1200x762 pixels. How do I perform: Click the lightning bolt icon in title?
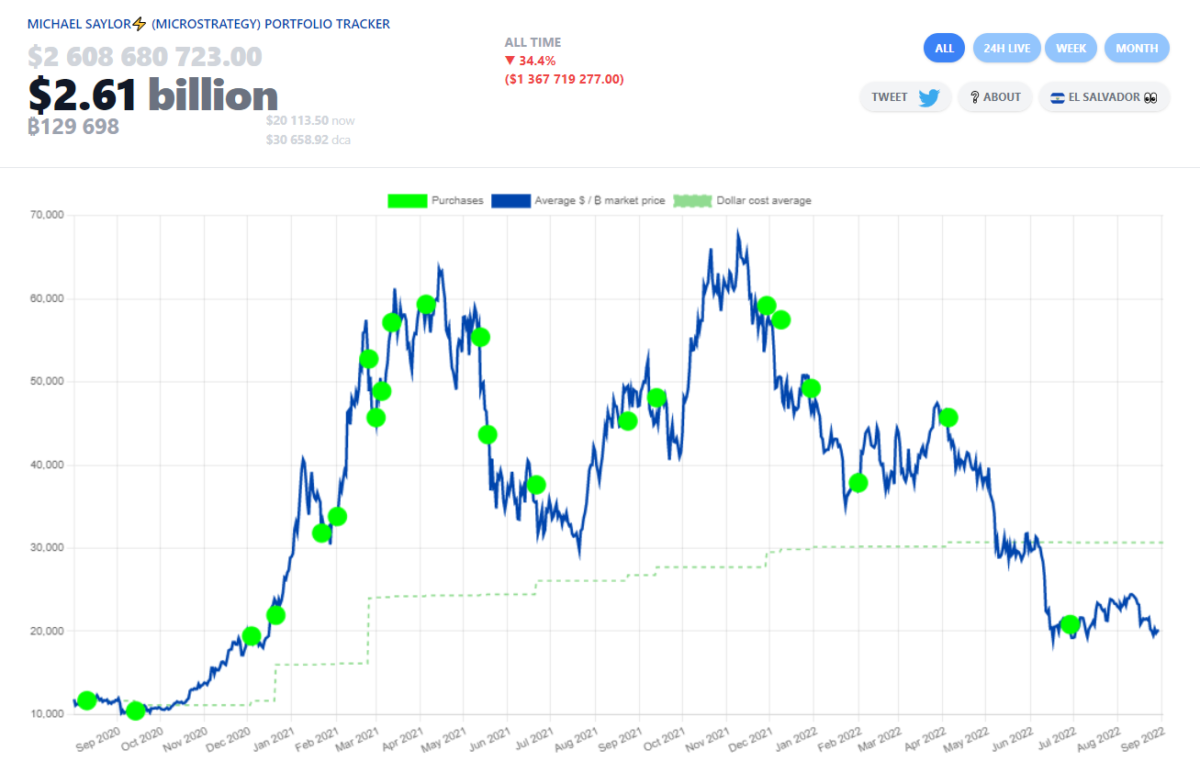coord(139,24)
